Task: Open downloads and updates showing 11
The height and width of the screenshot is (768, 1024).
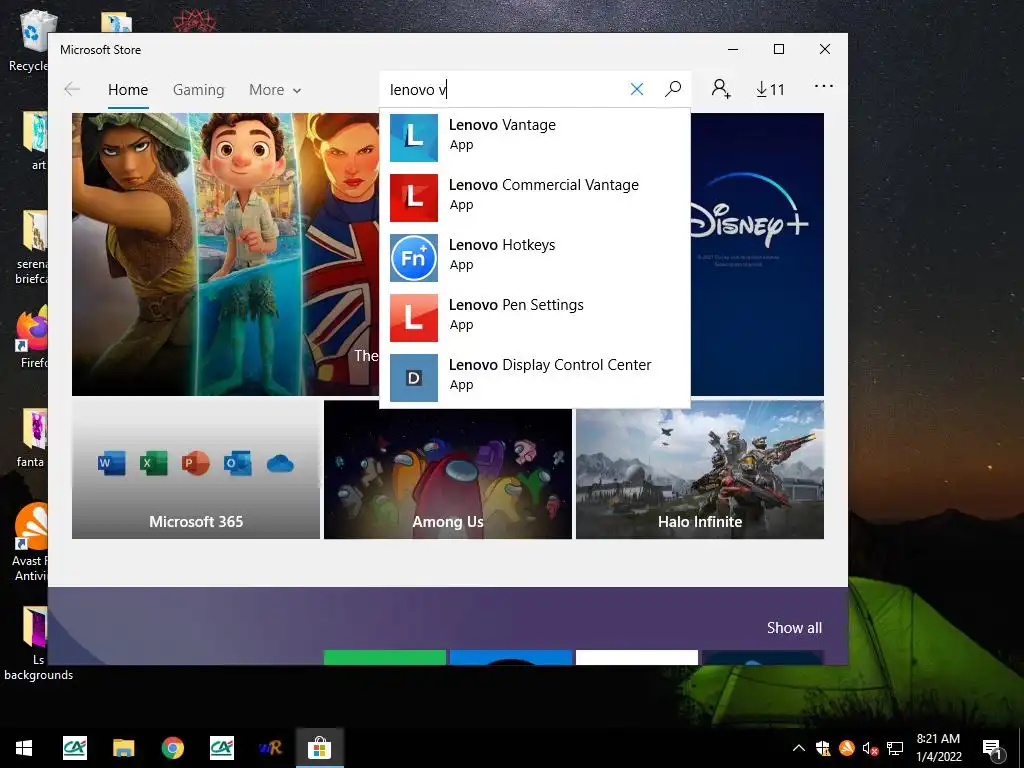Action: pos(770,89)
